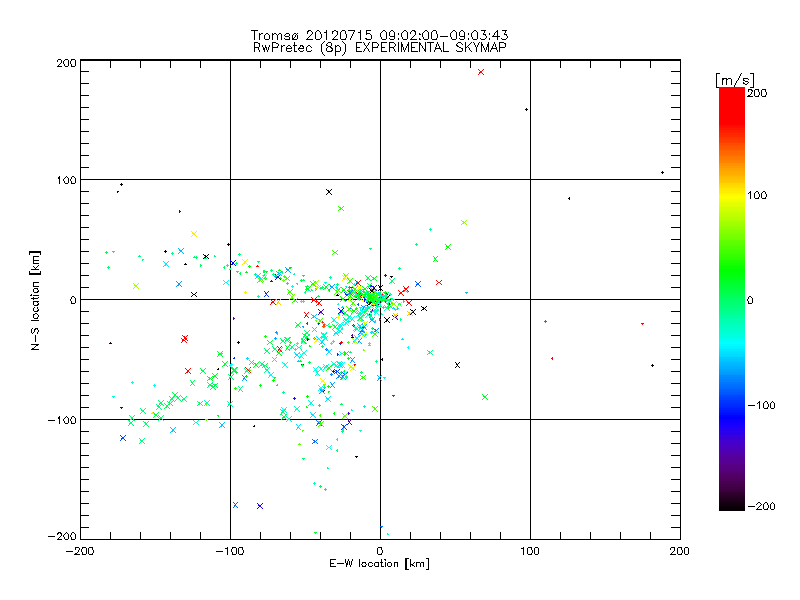Click the yellow cross marker in upper-left quadrant

pos(194,234)
